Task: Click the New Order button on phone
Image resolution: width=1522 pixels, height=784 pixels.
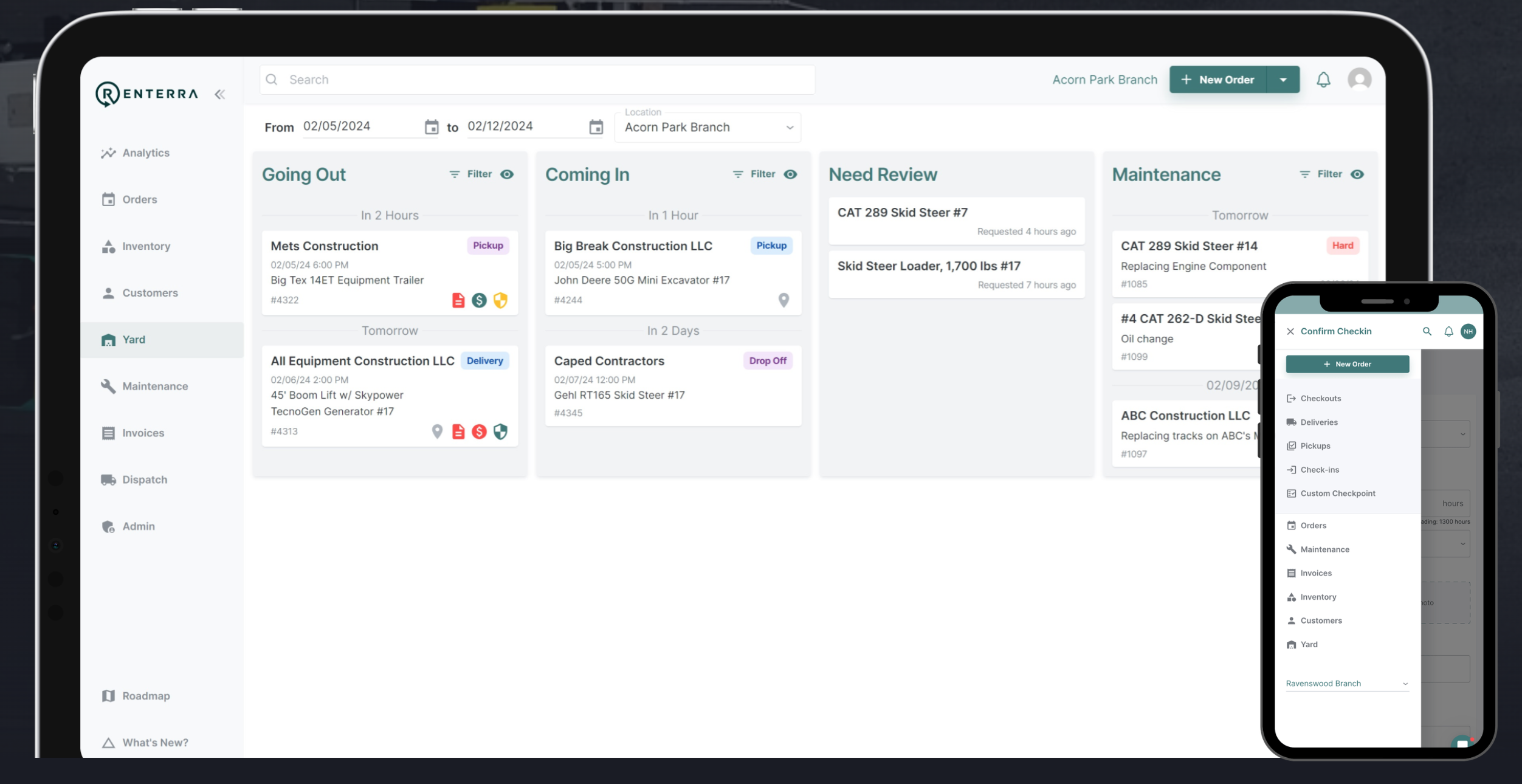Action: pos(1347,364)
